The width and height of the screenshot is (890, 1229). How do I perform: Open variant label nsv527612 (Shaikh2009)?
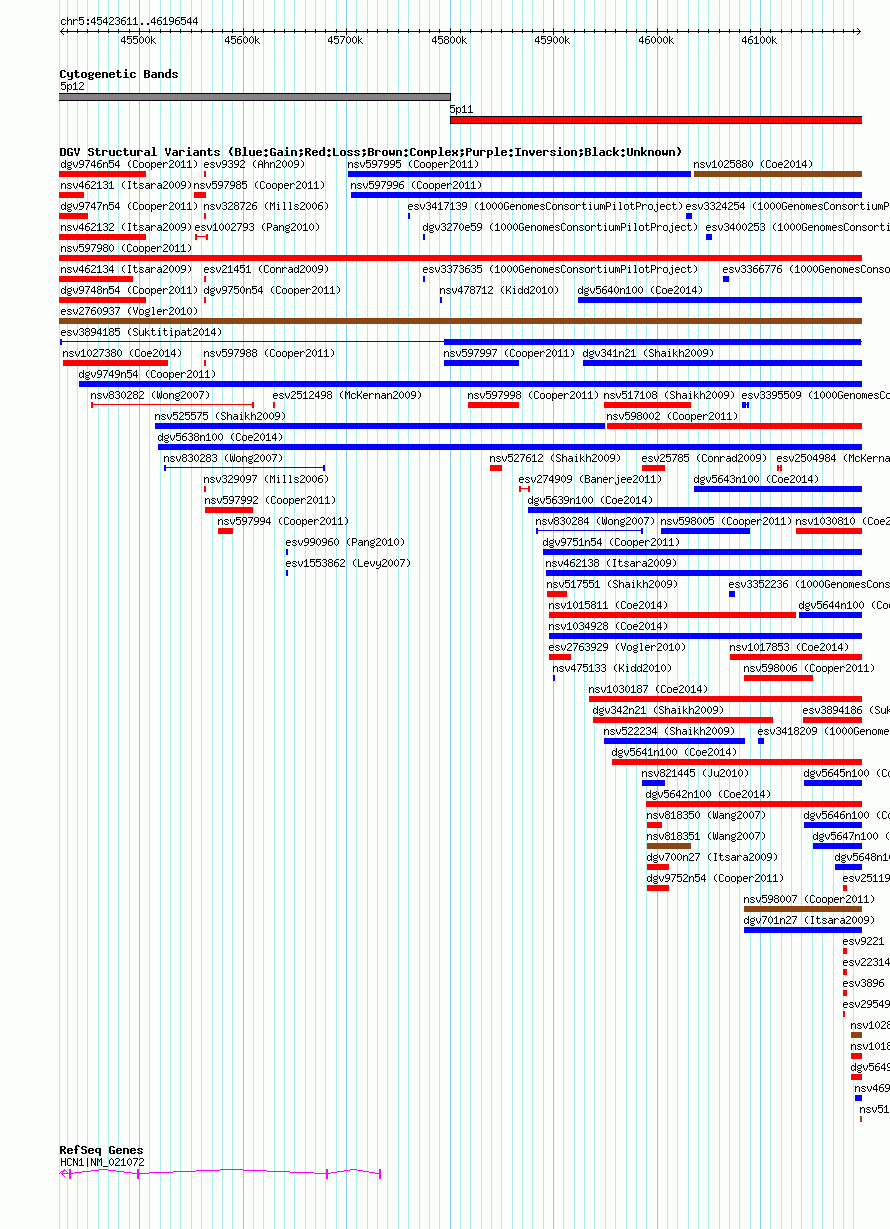tap(555, 458)
